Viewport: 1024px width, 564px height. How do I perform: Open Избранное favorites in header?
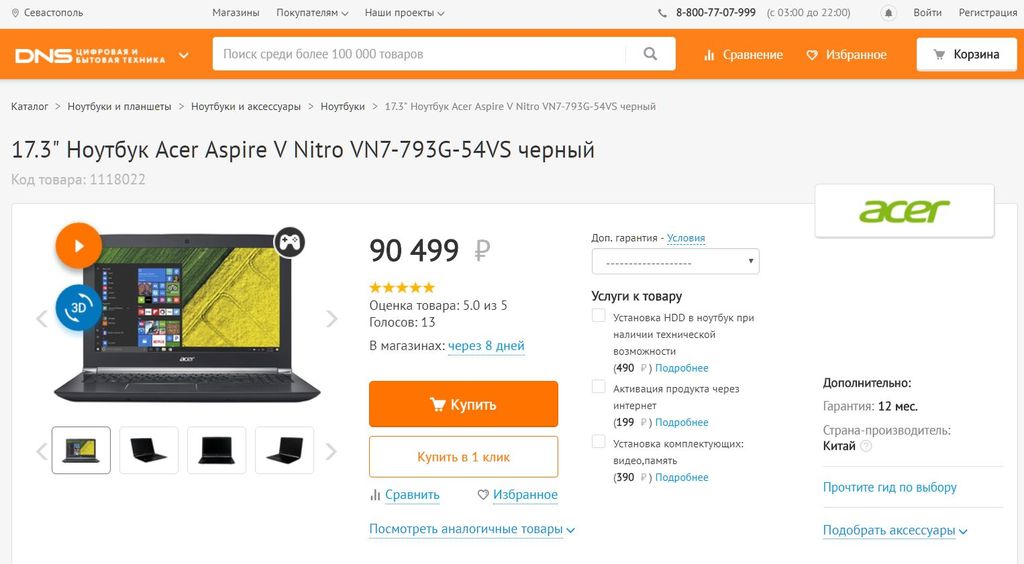(846, 55)
